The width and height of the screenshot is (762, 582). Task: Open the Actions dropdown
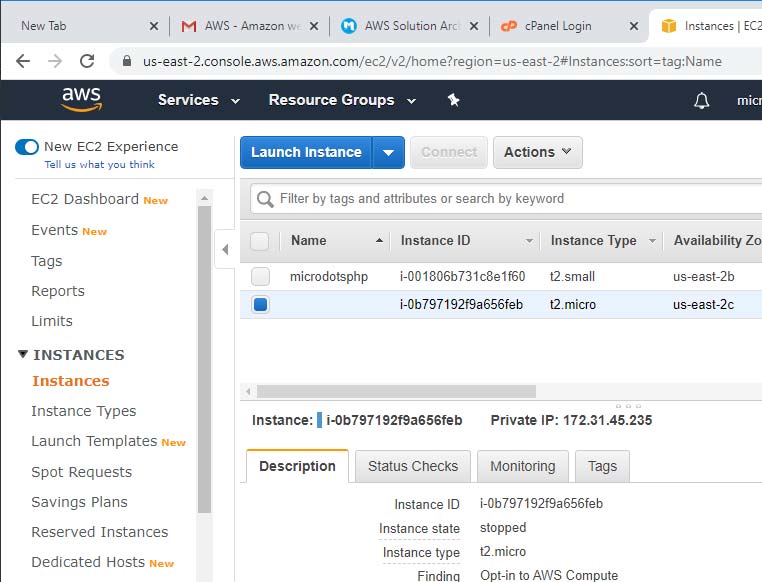click(x=537, y=153)
